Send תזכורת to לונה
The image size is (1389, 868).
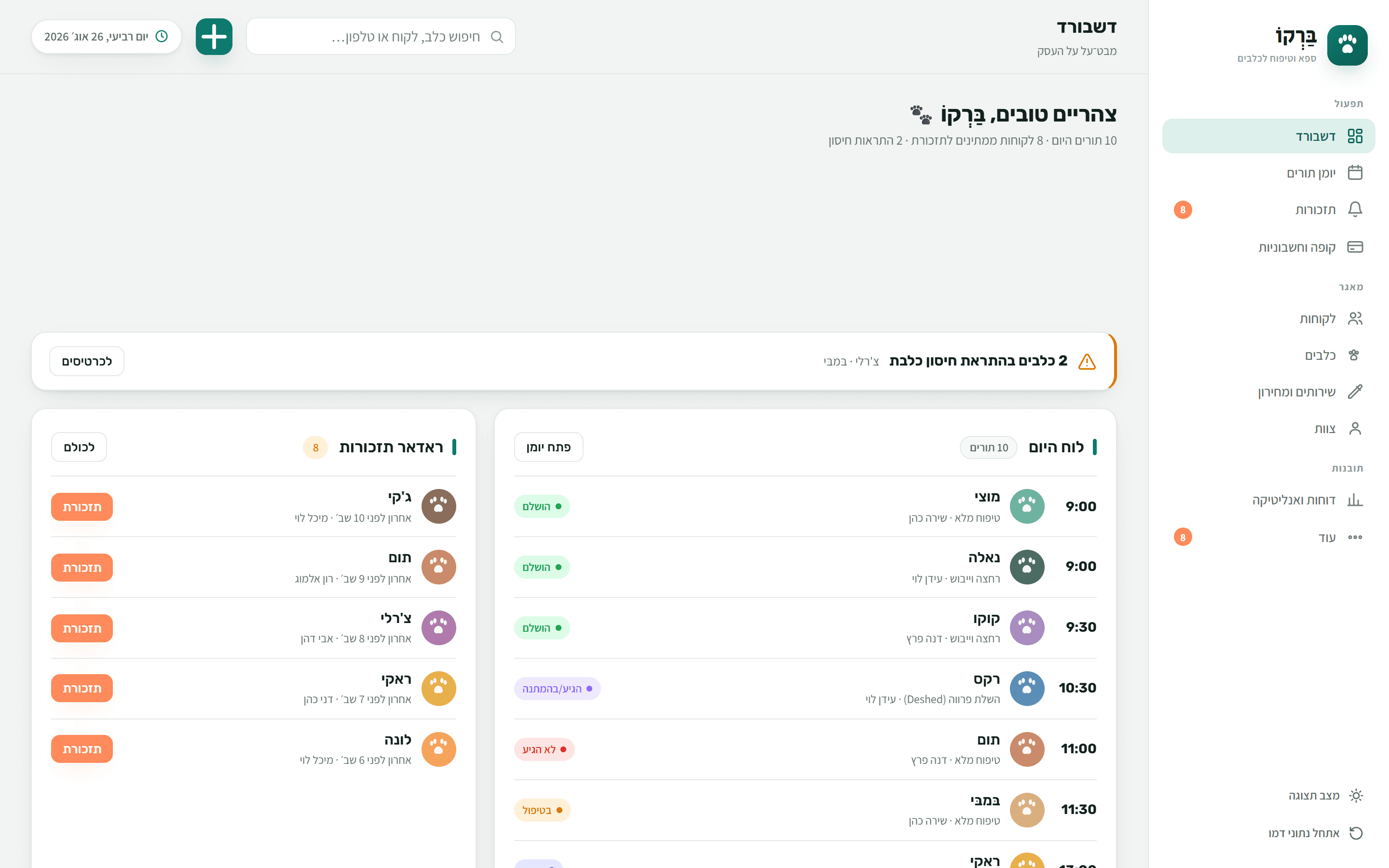click(x=82, y=749)
